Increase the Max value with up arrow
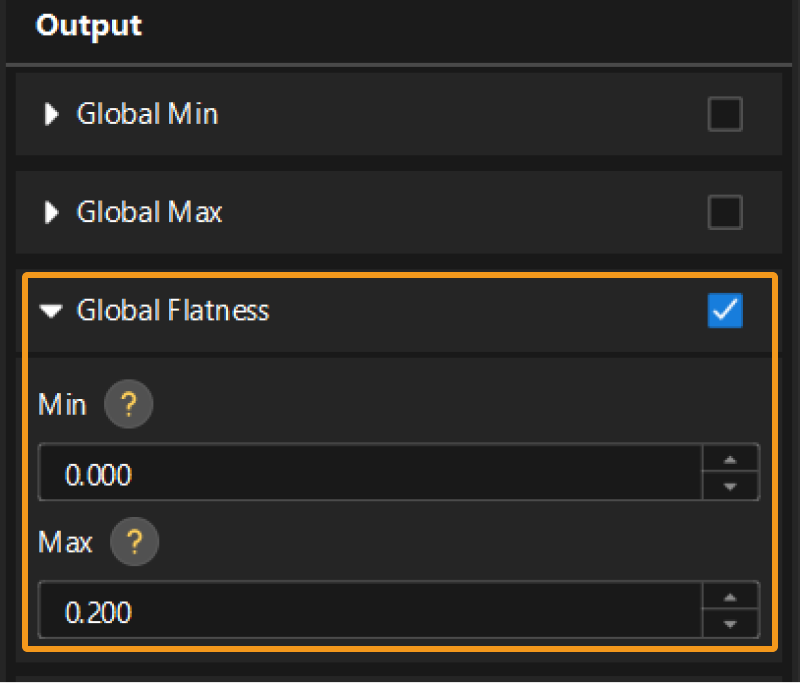This screenshot has height=683, width=800. [730, 597]
